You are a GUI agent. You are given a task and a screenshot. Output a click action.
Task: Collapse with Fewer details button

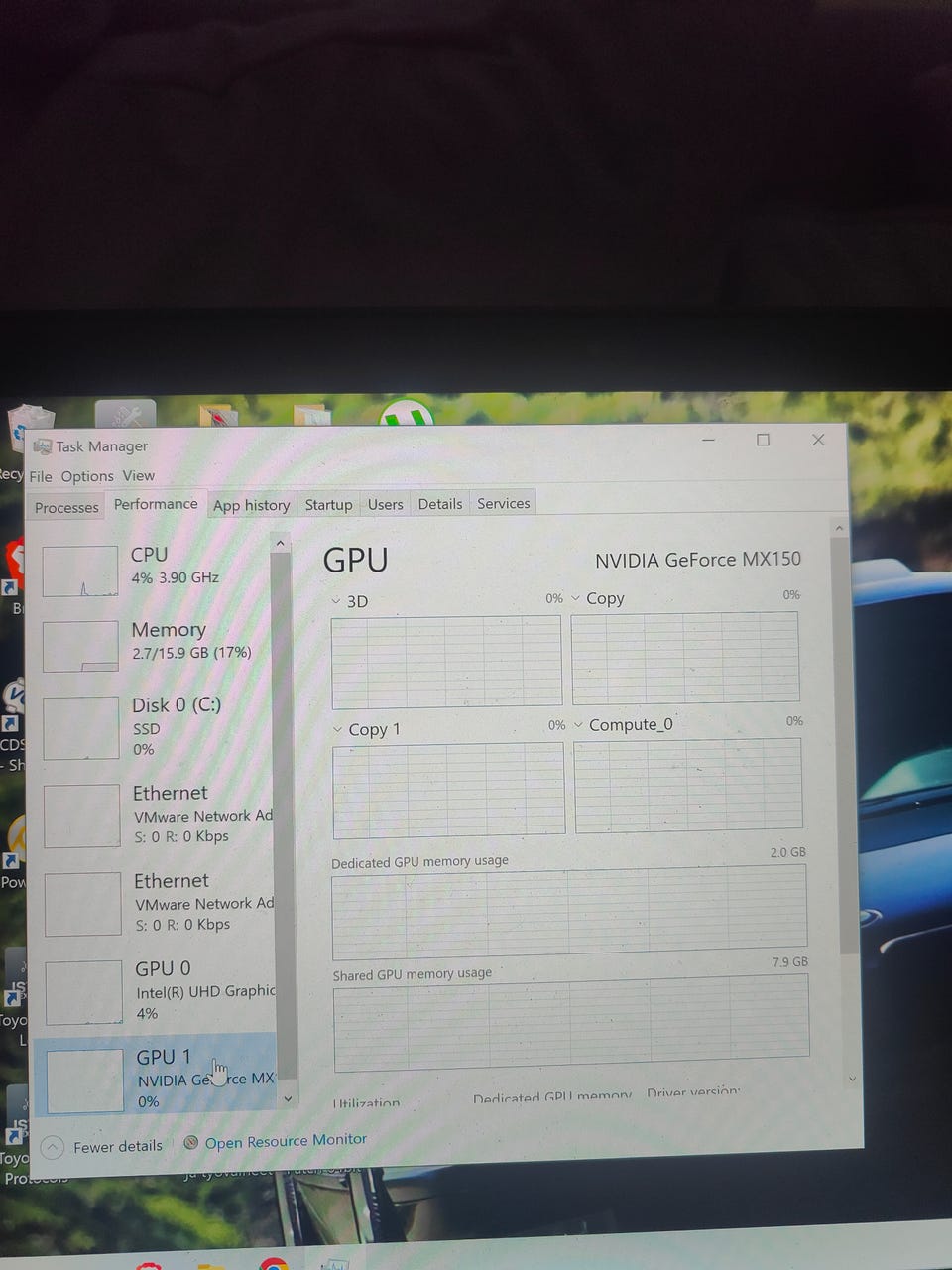point(101,1148)
